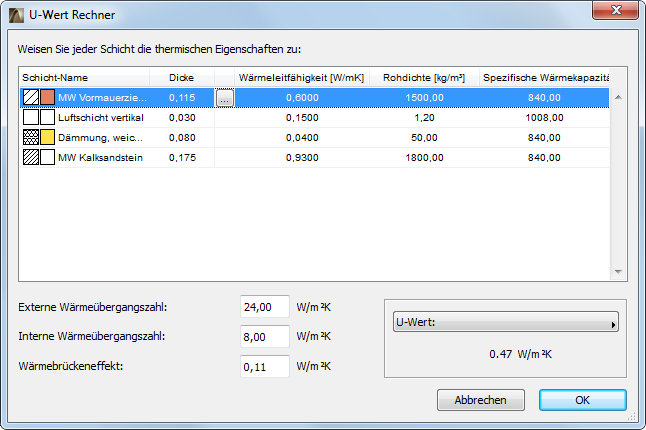Click the Wärmeleitfähigkeit [W/mK] column header
This screenshot has width=646, height=430.
302,77
